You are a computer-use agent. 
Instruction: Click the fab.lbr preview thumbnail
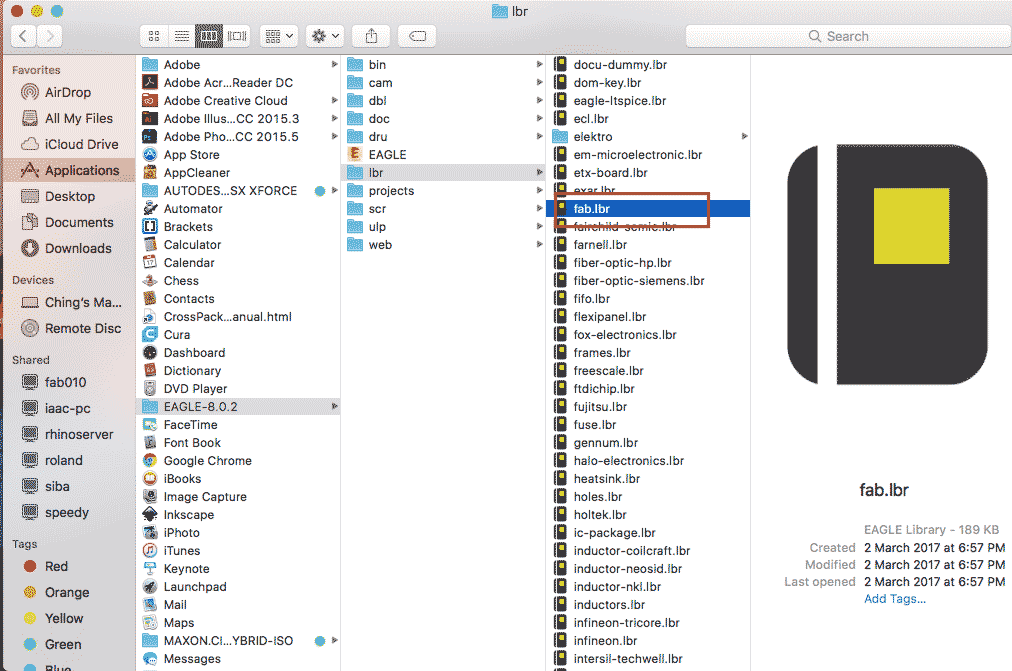point(887,265)
